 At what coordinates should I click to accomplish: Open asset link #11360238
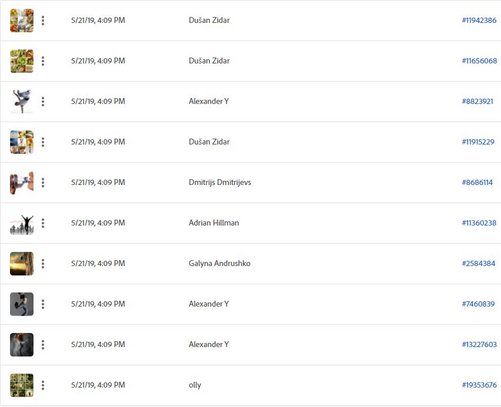[x=479, y=223]
